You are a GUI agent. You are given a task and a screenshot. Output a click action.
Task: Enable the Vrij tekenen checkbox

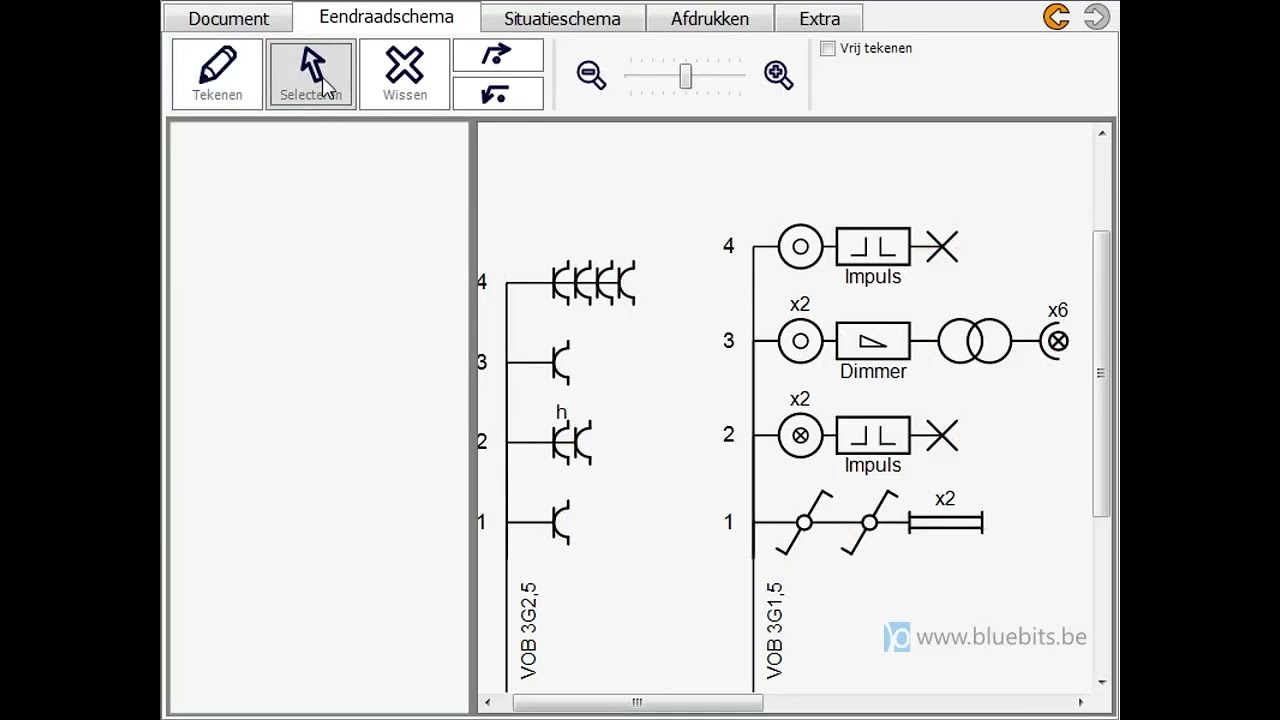(828, 48)
